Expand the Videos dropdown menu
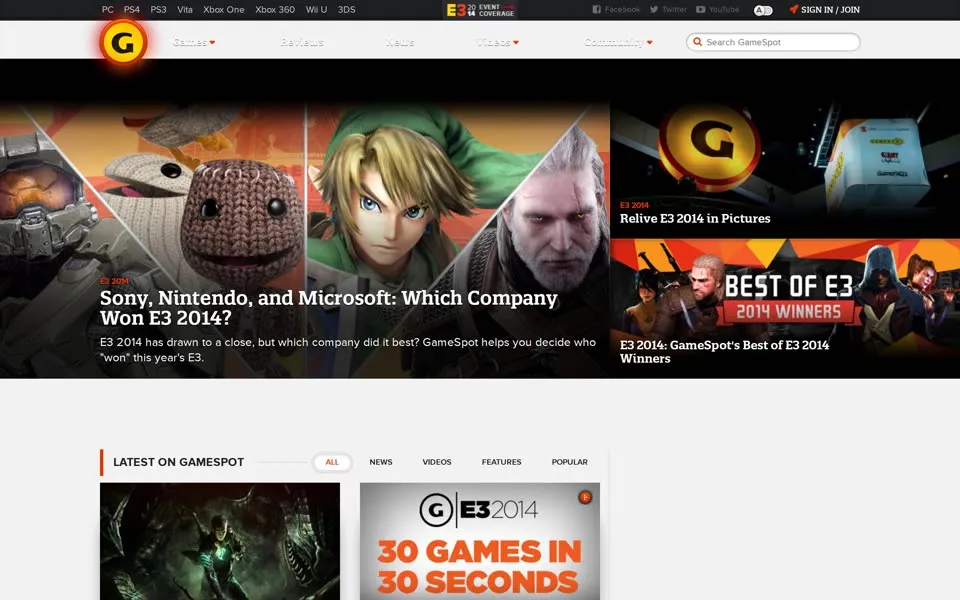 point(498,42)
